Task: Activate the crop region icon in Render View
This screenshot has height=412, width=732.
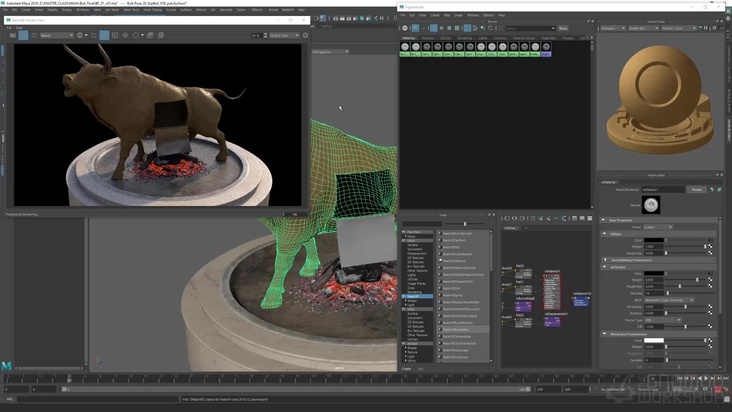Action: tap(94, 35)
